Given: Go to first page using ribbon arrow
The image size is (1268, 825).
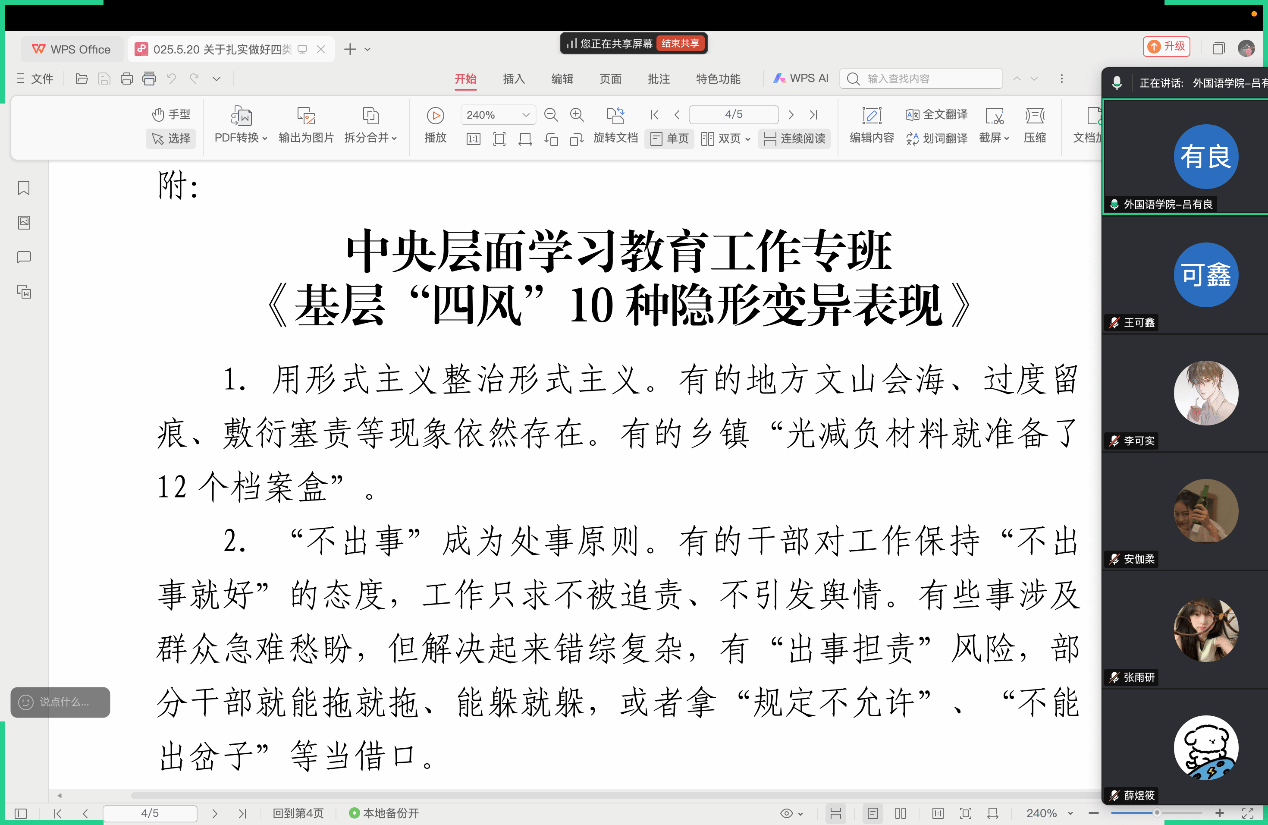Looking at the screenshot, I should pyautogui.click(x=655, y=115).
